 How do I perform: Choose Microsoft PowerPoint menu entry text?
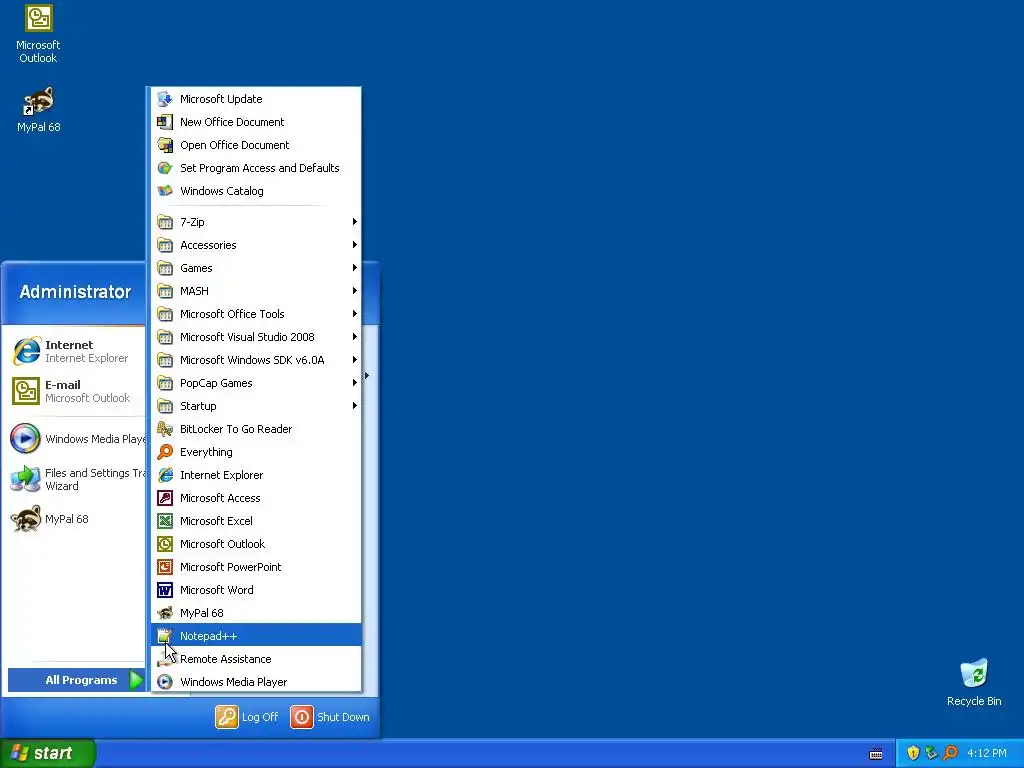231,567
